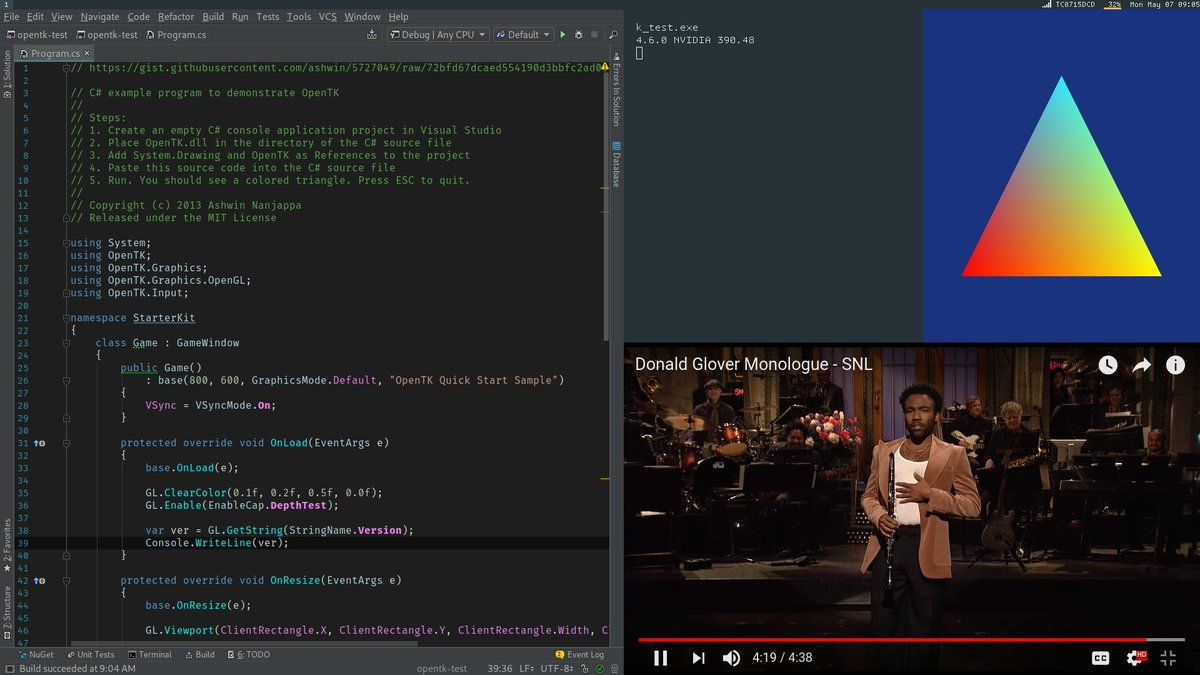Toggle tool window bars icon in status bar

click(x=8, y=668)
